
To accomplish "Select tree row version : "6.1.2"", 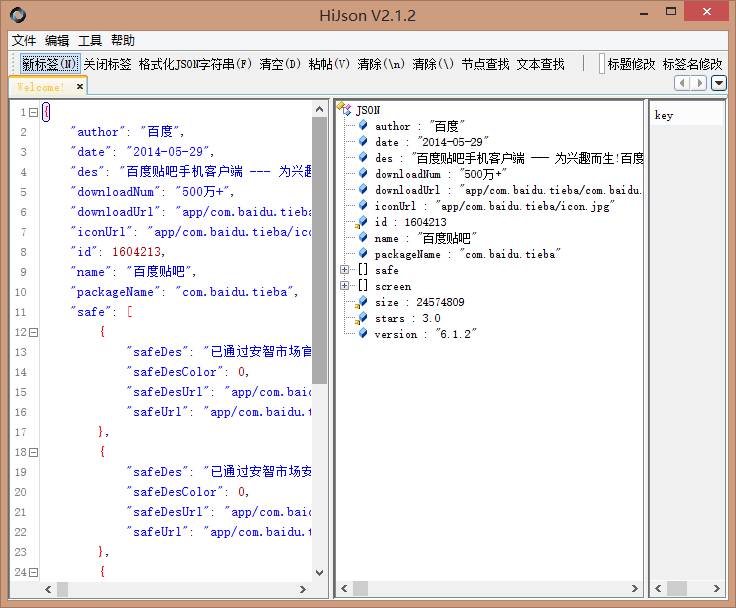I will coord(426,334).
